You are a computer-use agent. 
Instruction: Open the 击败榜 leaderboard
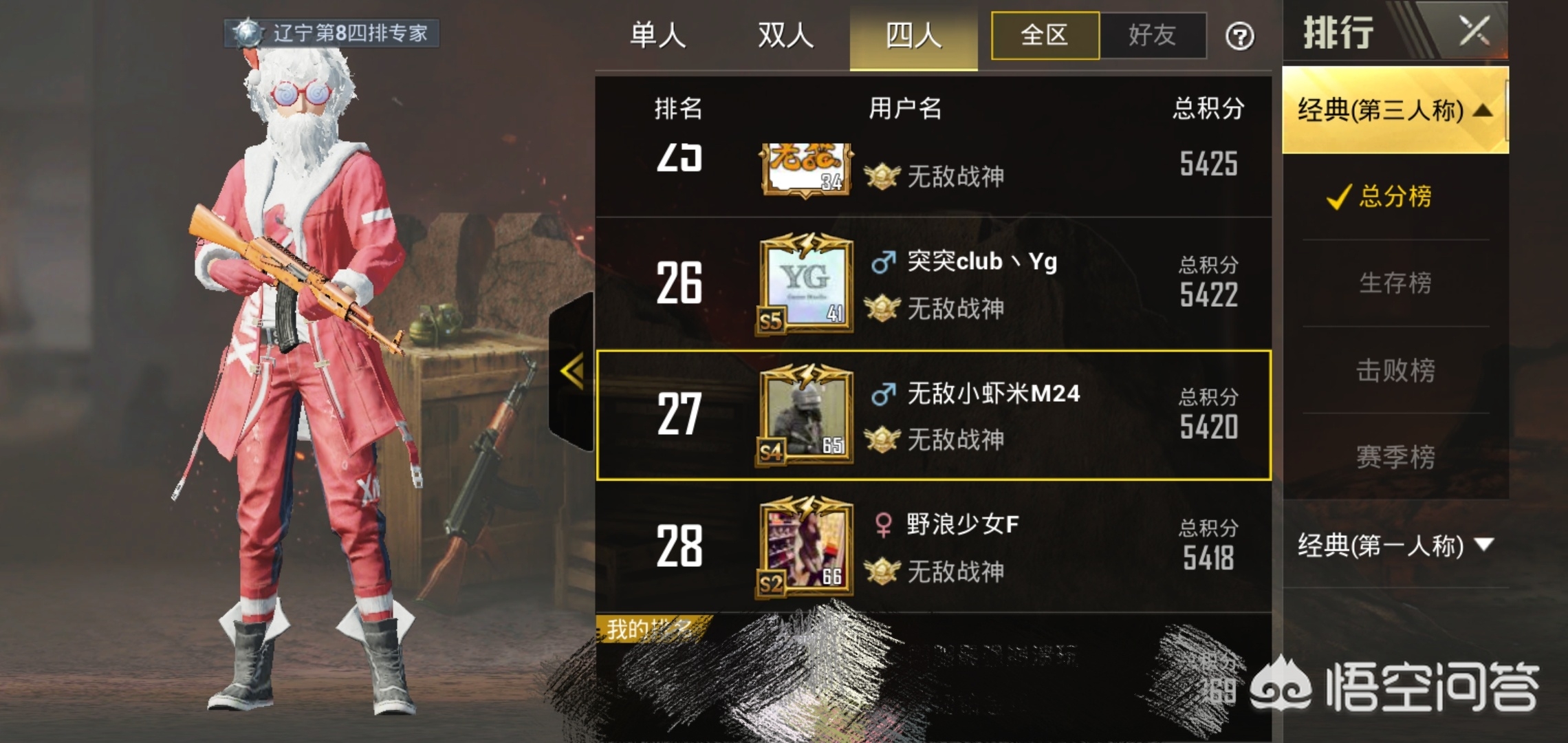[x=1395, y=370]
